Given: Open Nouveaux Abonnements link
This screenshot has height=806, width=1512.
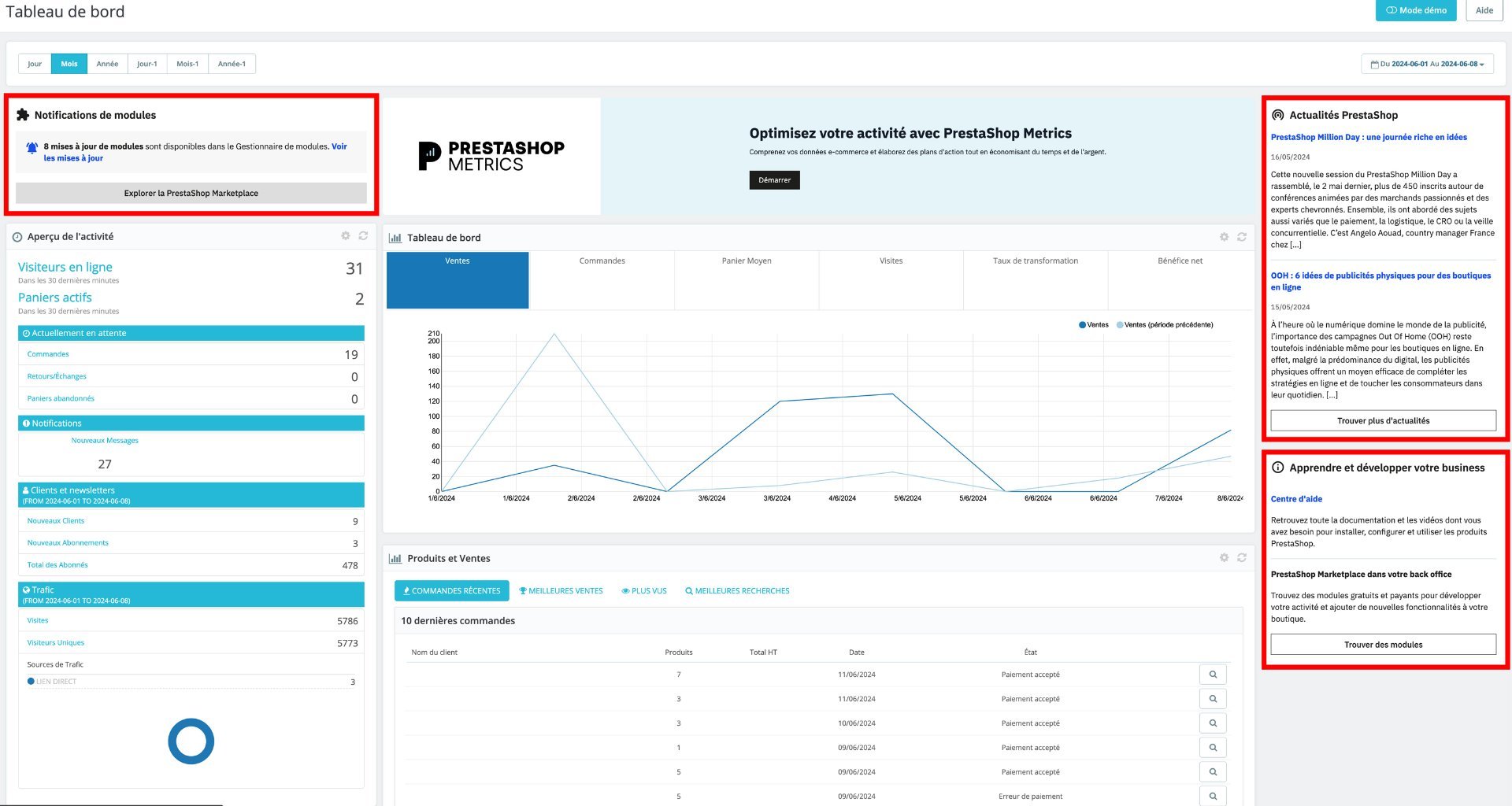Looking at the screenshot, I should 68,543.
